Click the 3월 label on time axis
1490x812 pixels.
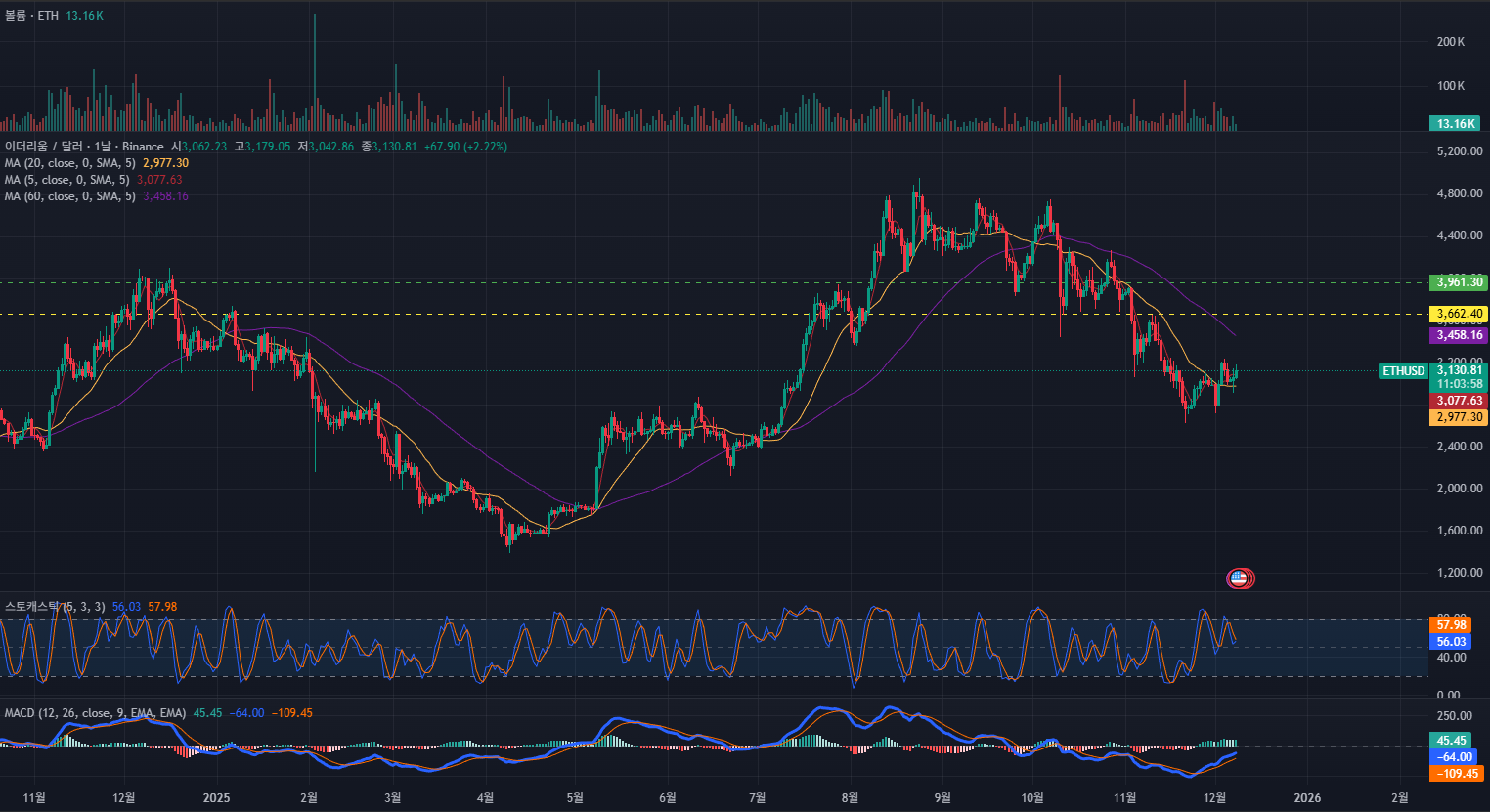click(392, 798)
